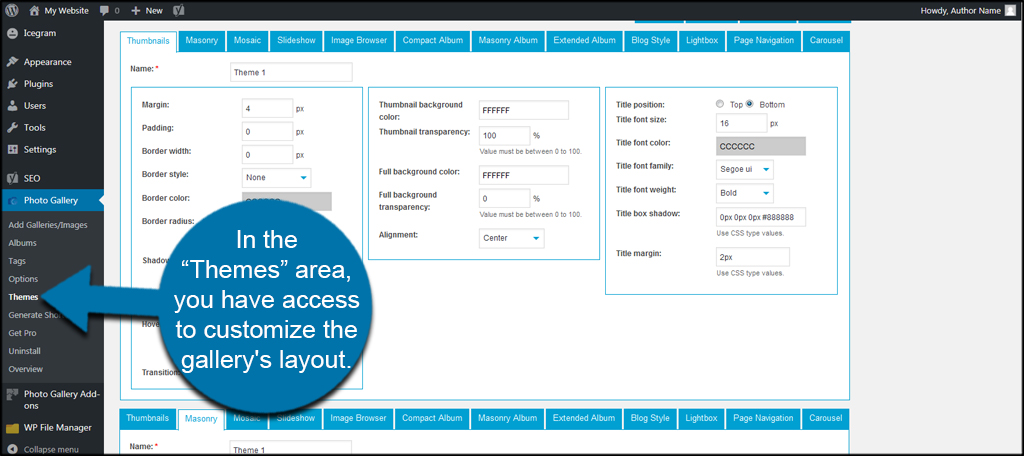Switch to the Image Browser tab in top panel
The image size is (1024, 456).
pos(359,41)
